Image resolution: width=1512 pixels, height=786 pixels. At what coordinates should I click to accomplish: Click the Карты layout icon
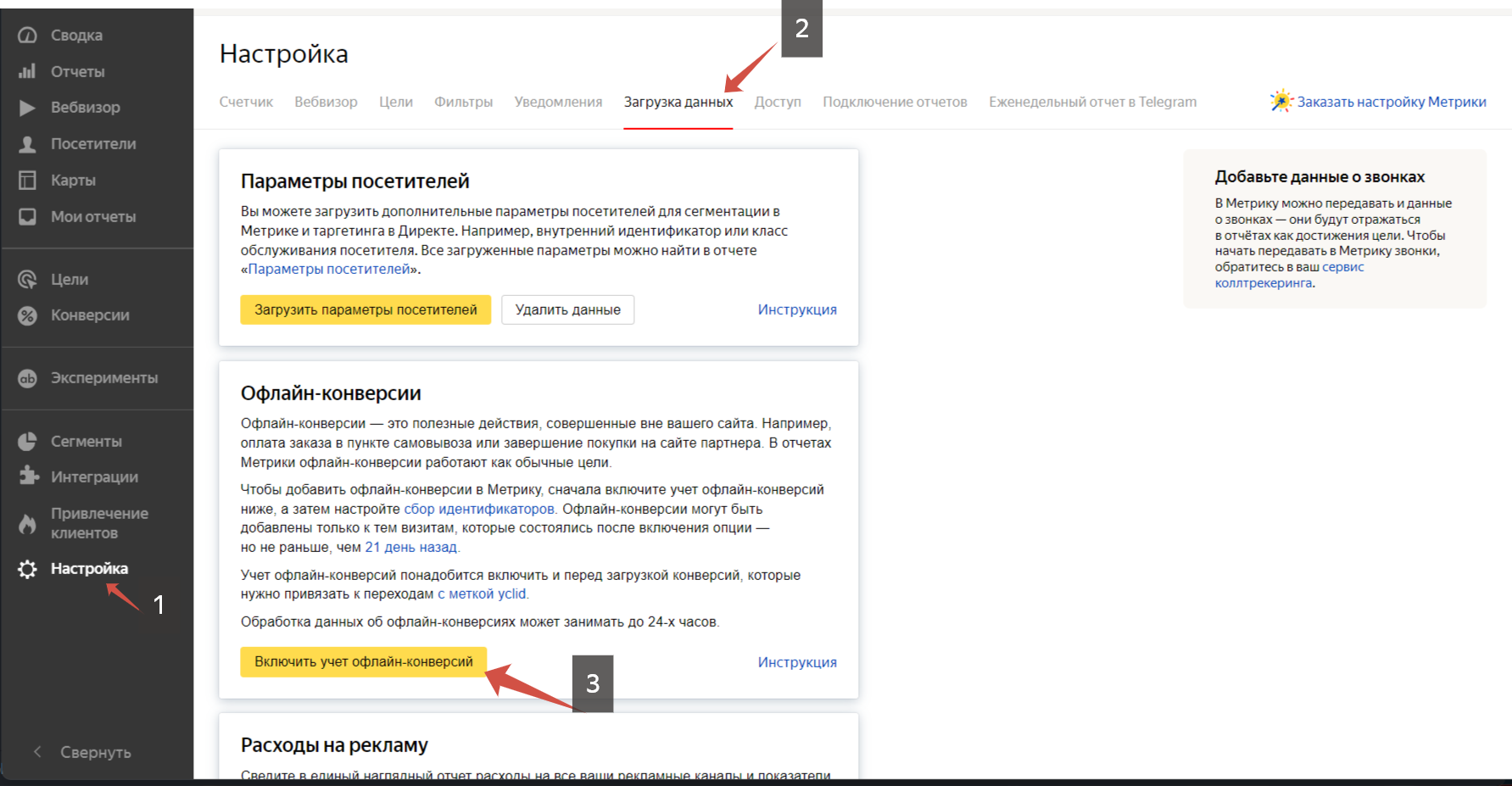27,180
